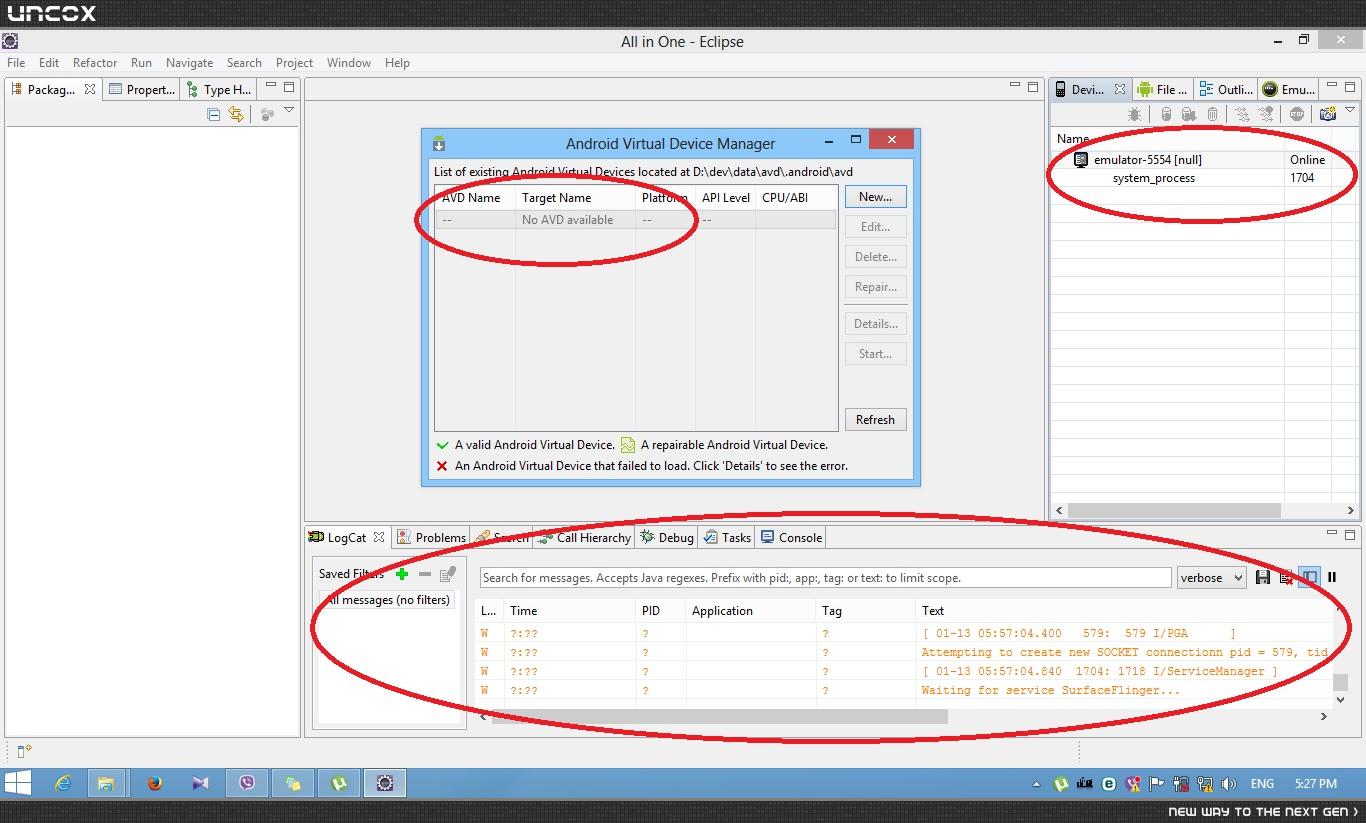1366x823 pixels.
Task: Open Viber from the taskbar
Action: 247,783
